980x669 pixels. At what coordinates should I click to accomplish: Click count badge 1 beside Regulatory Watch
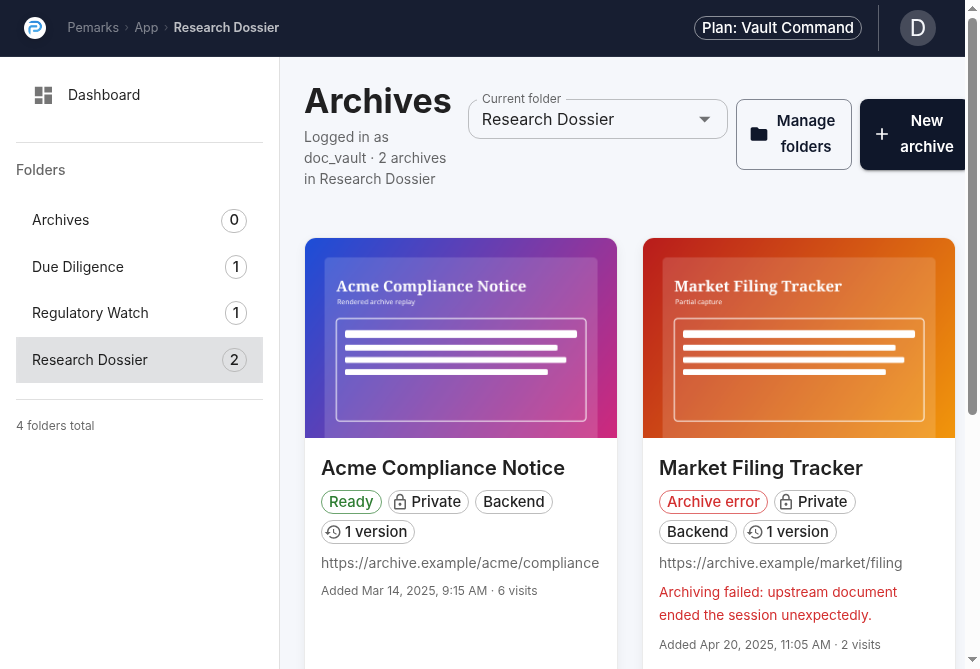tap(236, 313)
